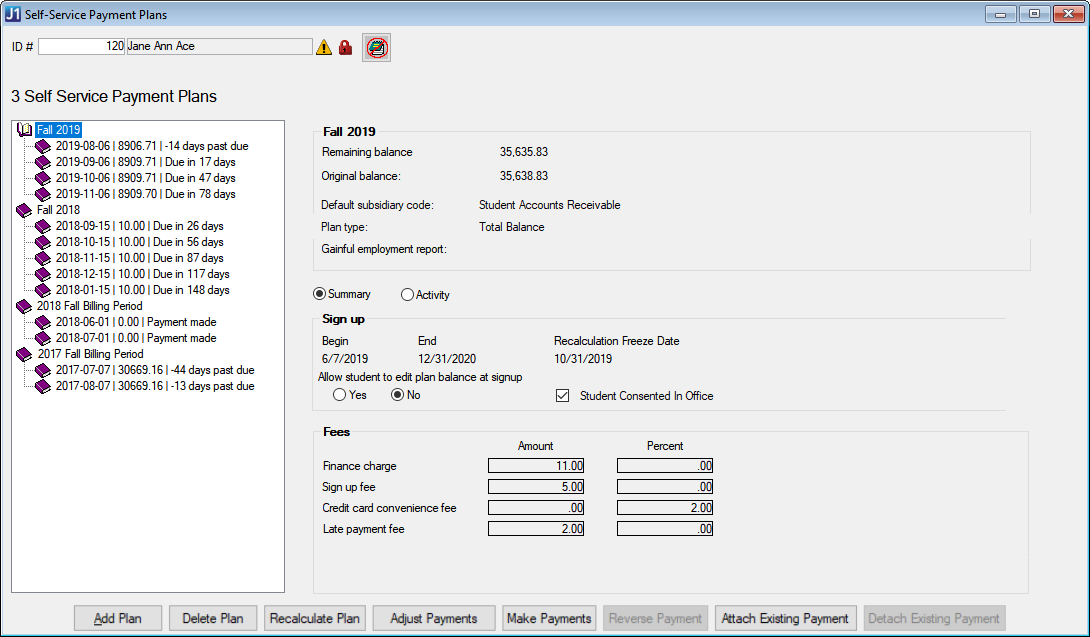This screenshot has width=1090, height=637.
Task: Select the 2018-06-01 Payment made entry
Action: (136, 322)
